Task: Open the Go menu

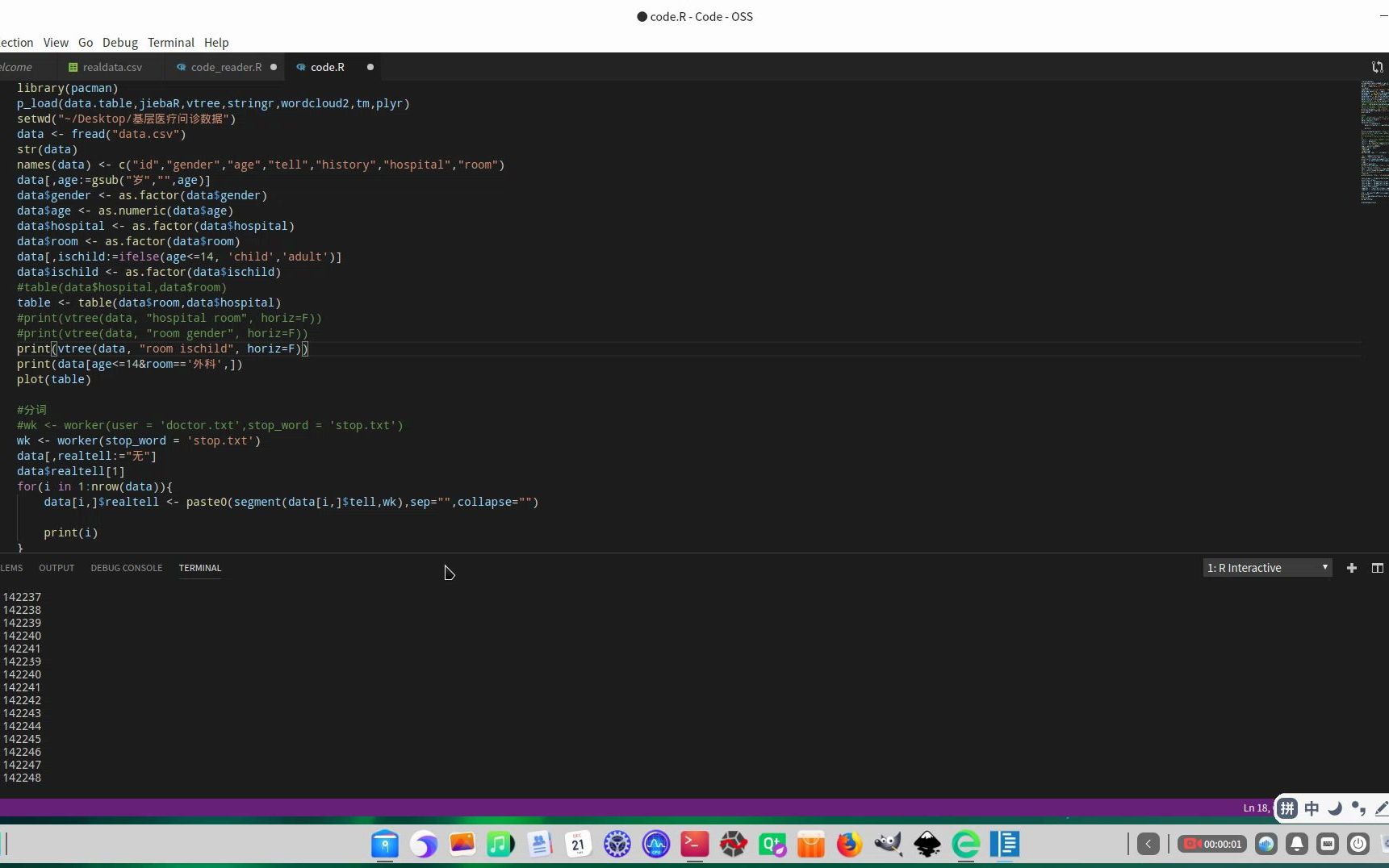Action: 86,43
